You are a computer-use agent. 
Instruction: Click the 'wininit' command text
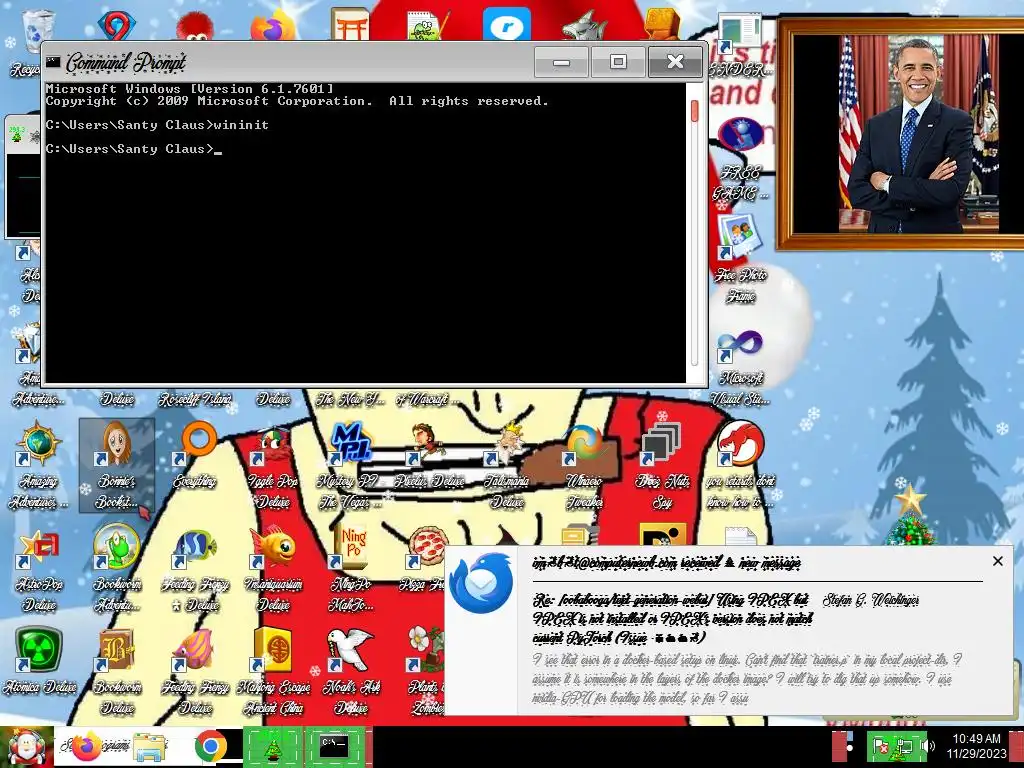[x=241, y=125]
